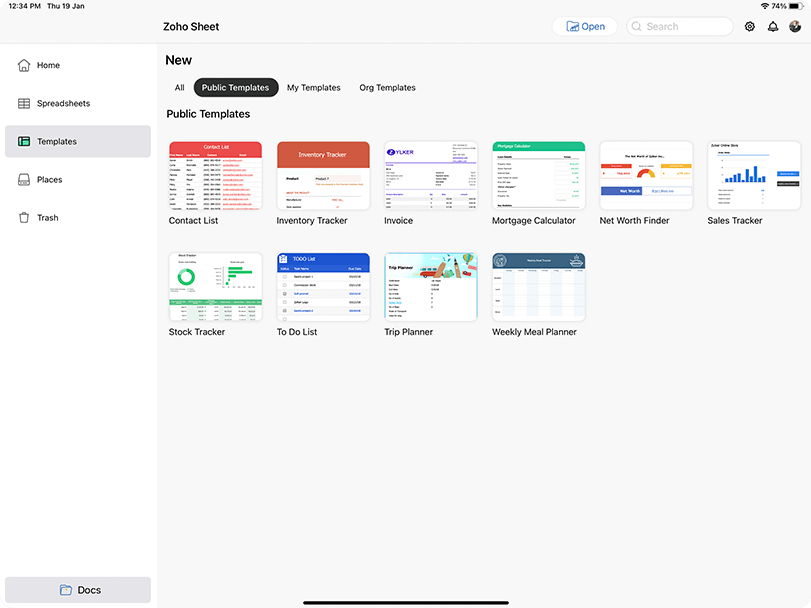Click the Thu 19 Jan date text
811x608 pixels.
click(66, 6)
